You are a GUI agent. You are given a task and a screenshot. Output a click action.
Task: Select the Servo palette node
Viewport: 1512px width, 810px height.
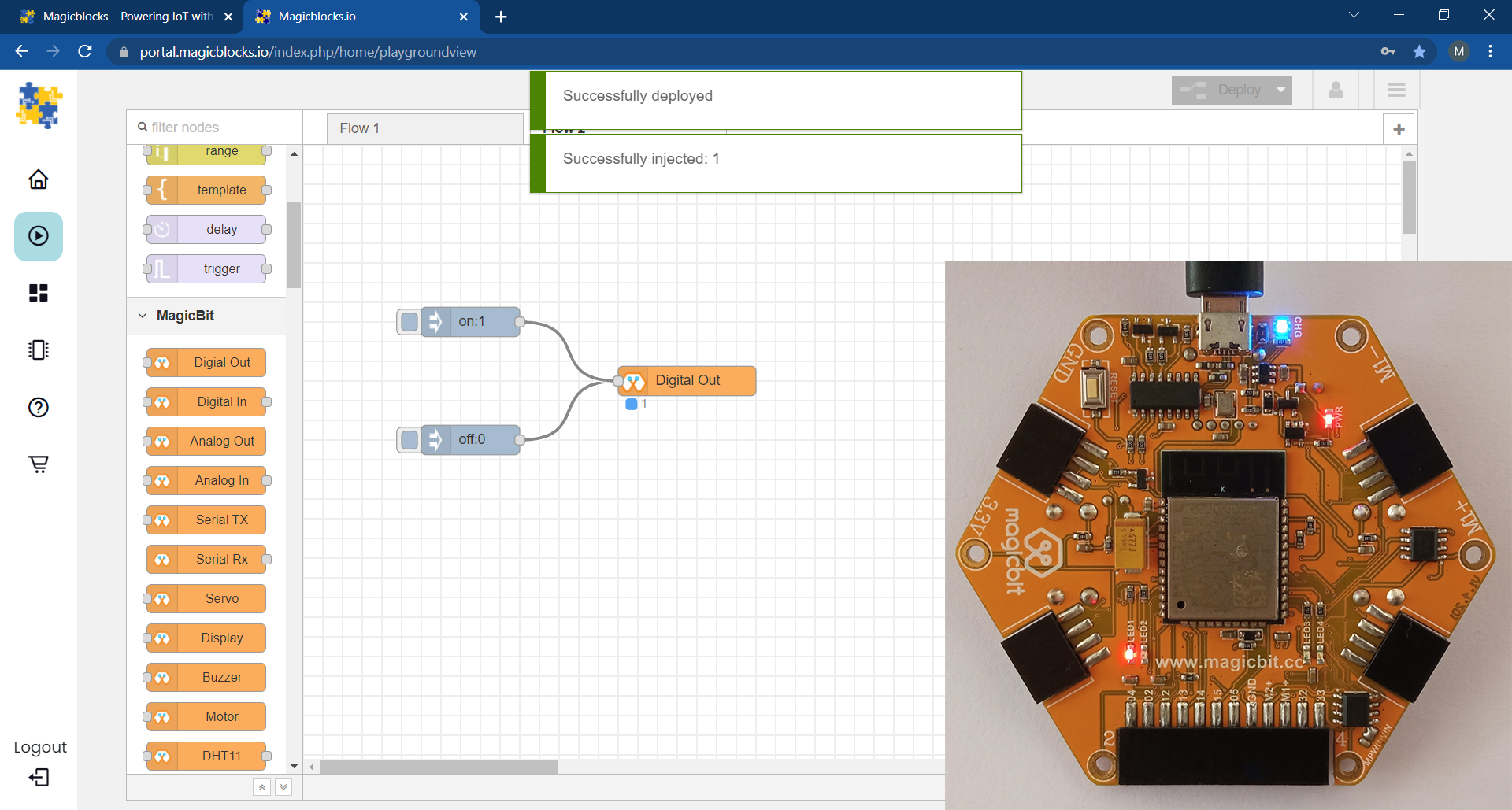206,598
